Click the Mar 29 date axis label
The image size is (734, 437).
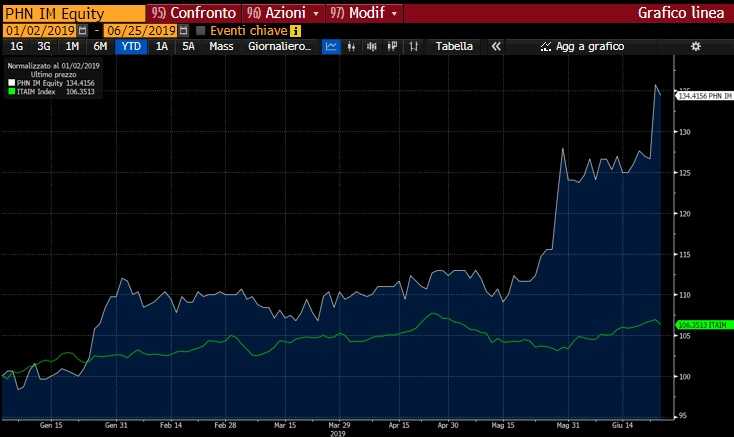339,425
